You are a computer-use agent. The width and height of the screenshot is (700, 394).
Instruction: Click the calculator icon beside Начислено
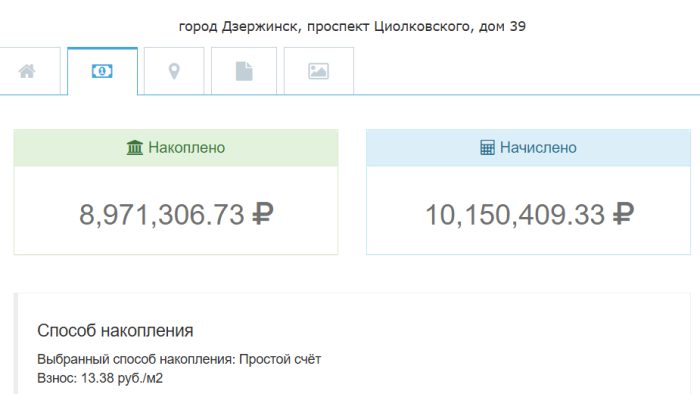pos(487,148)
